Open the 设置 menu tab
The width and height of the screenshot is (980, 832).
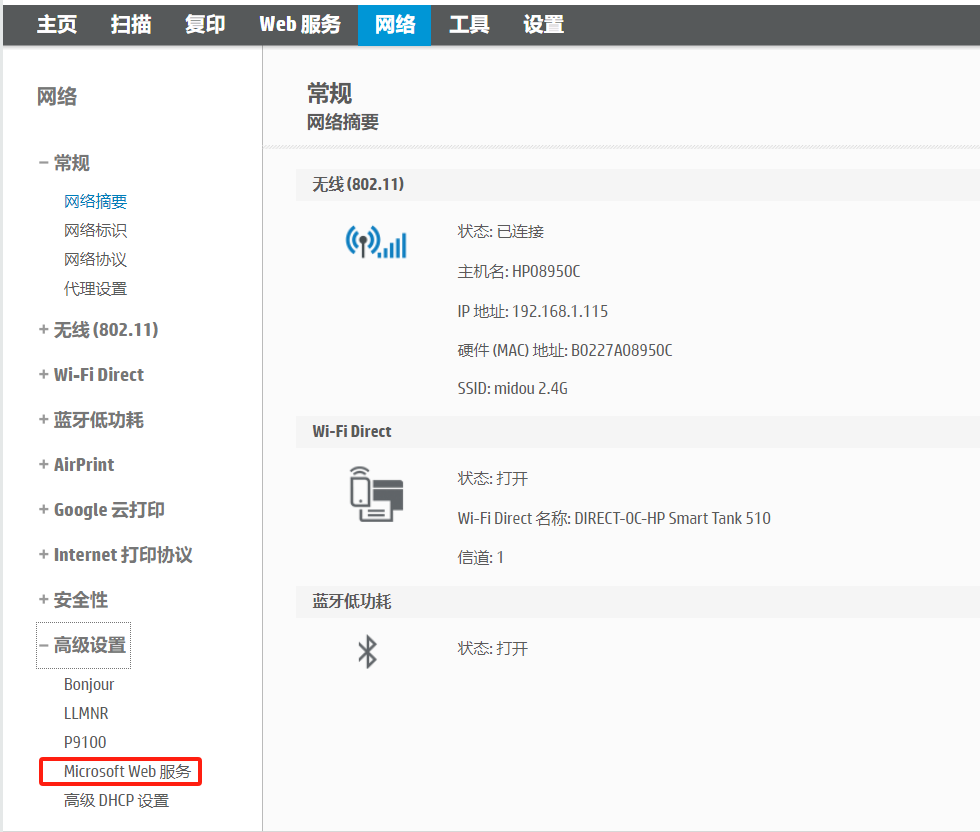(x=542, y=24)
